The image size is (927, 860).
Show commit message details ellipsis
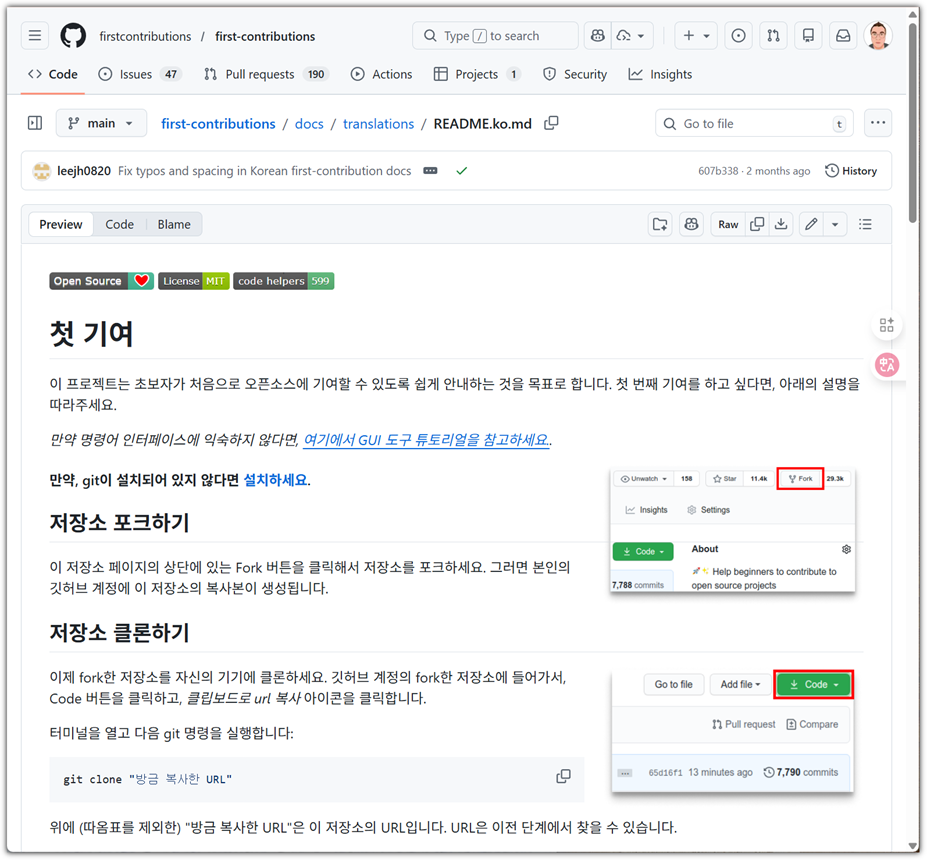[x=430, y=171]
